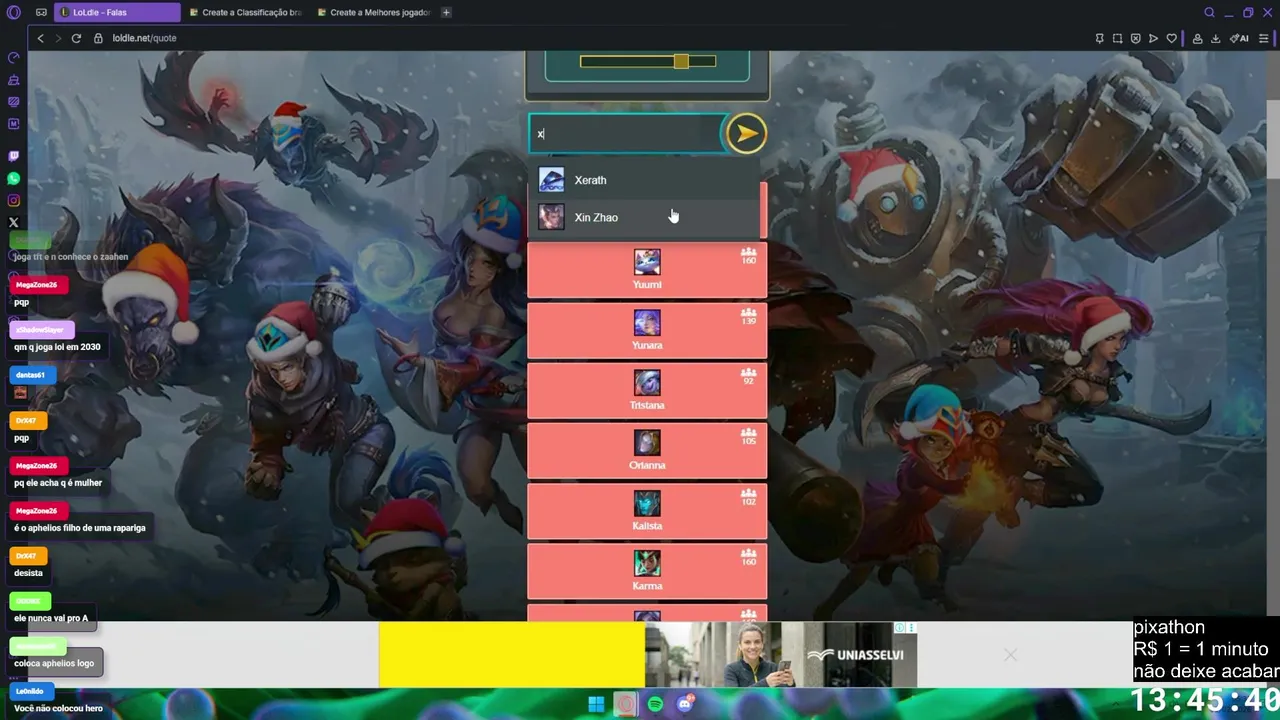This screenshot has width=1280, height=720.
Task: Click chat message 'pq ele acha q é mulher'
Action: tap(58, 483)
